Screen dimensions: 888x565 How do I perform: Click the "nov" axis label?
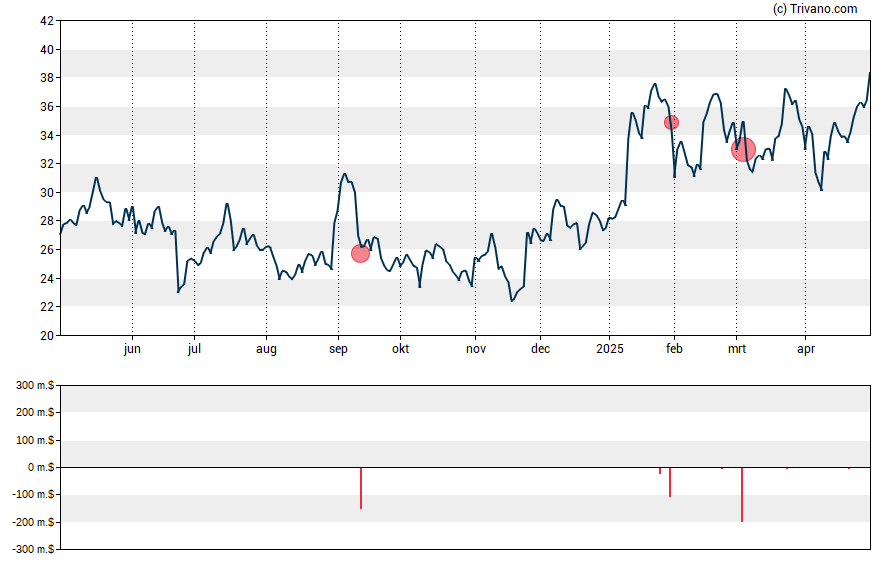point(476,349)
